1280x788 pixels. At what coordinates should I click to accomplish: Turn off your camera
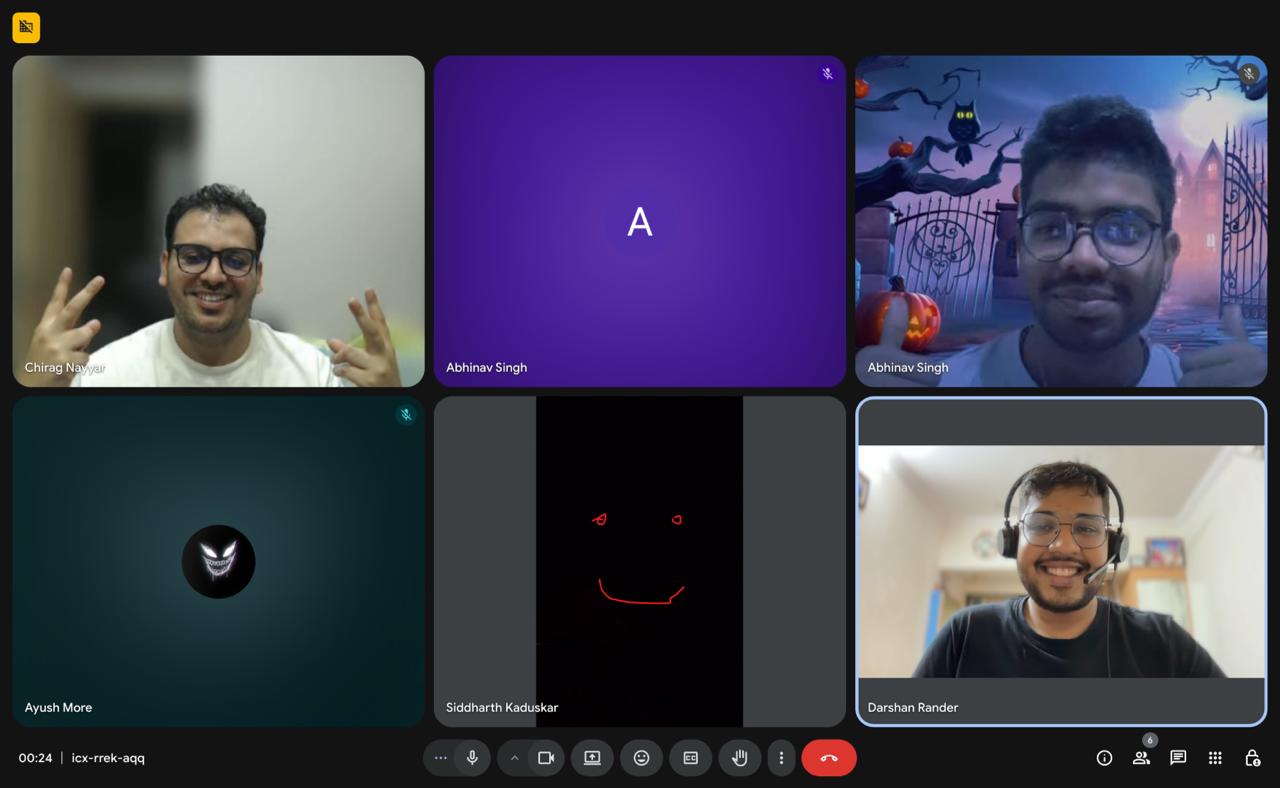pyautogui.click(x=546, y=757)
